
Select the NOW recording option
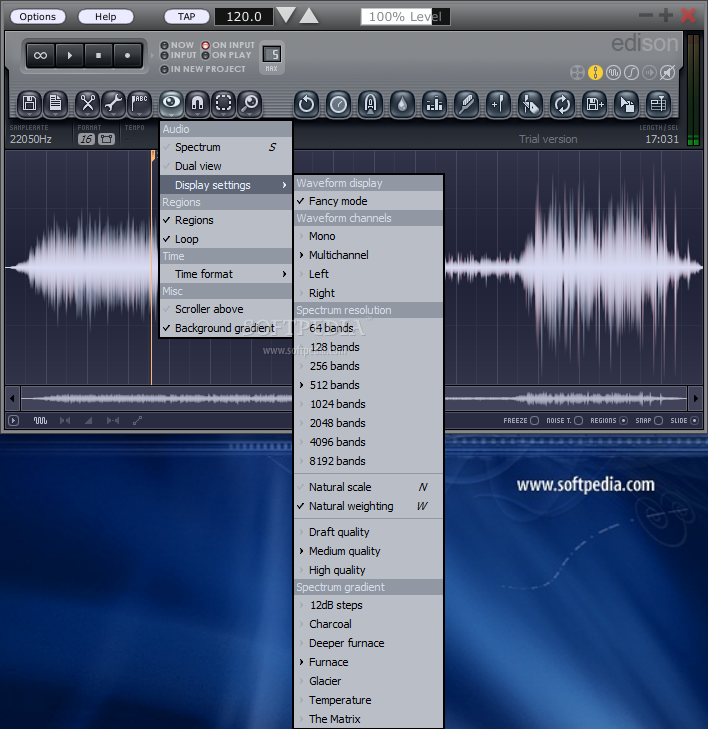[177, 45]
